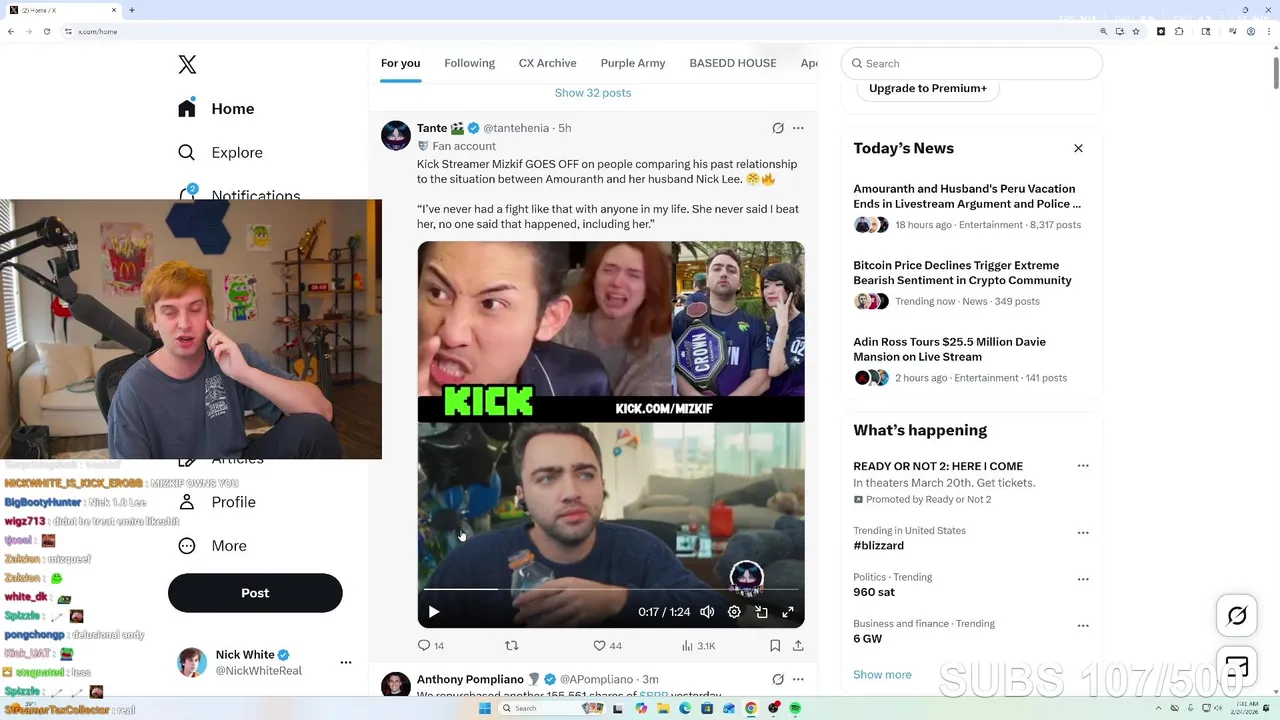
Task: Bookmark page with the star icon
Action: pos(1136,31)
